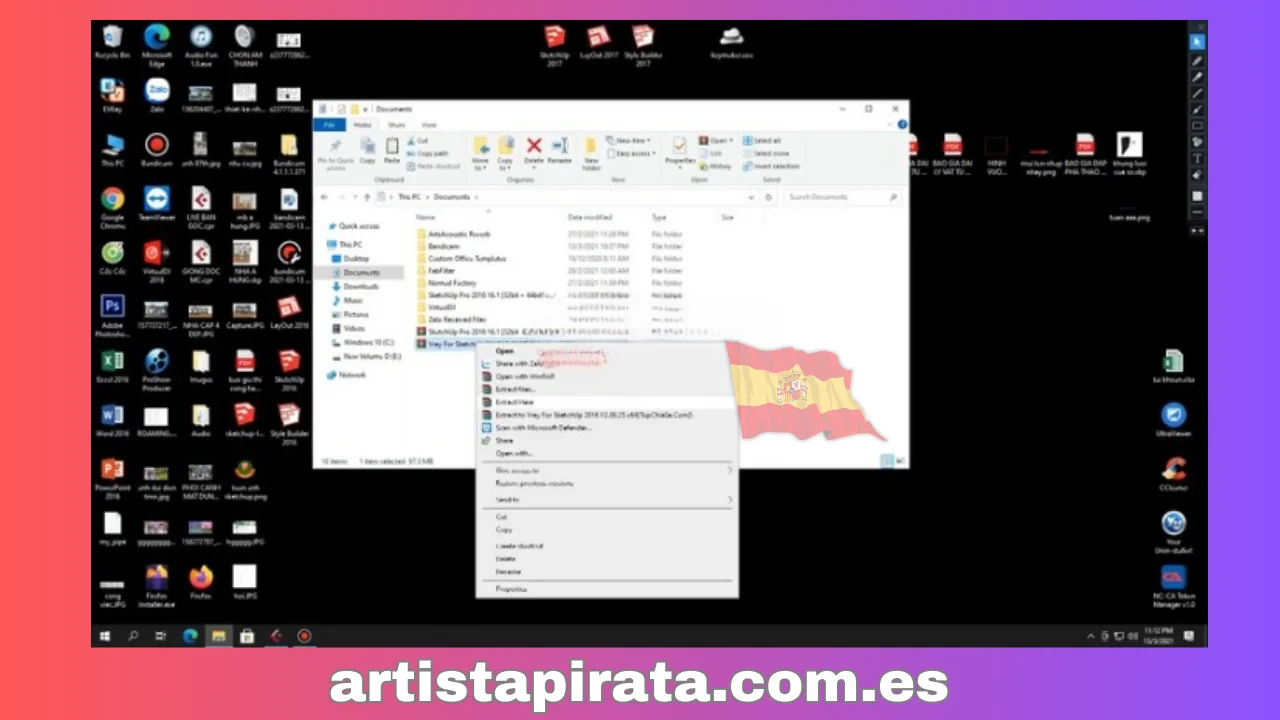Open Zalo desktop icon

pos(157,96)
